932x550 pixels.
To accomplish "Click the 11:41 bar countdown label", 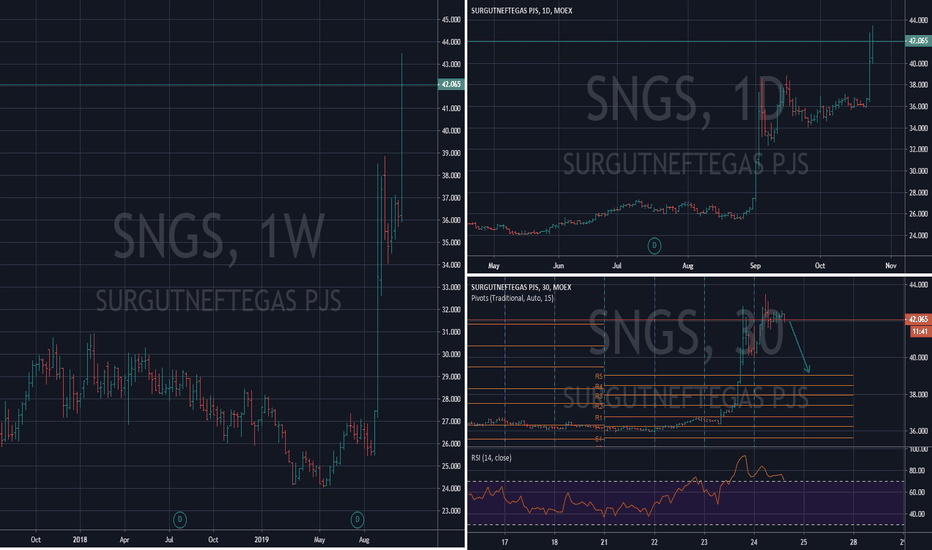I will pos(920,331).
